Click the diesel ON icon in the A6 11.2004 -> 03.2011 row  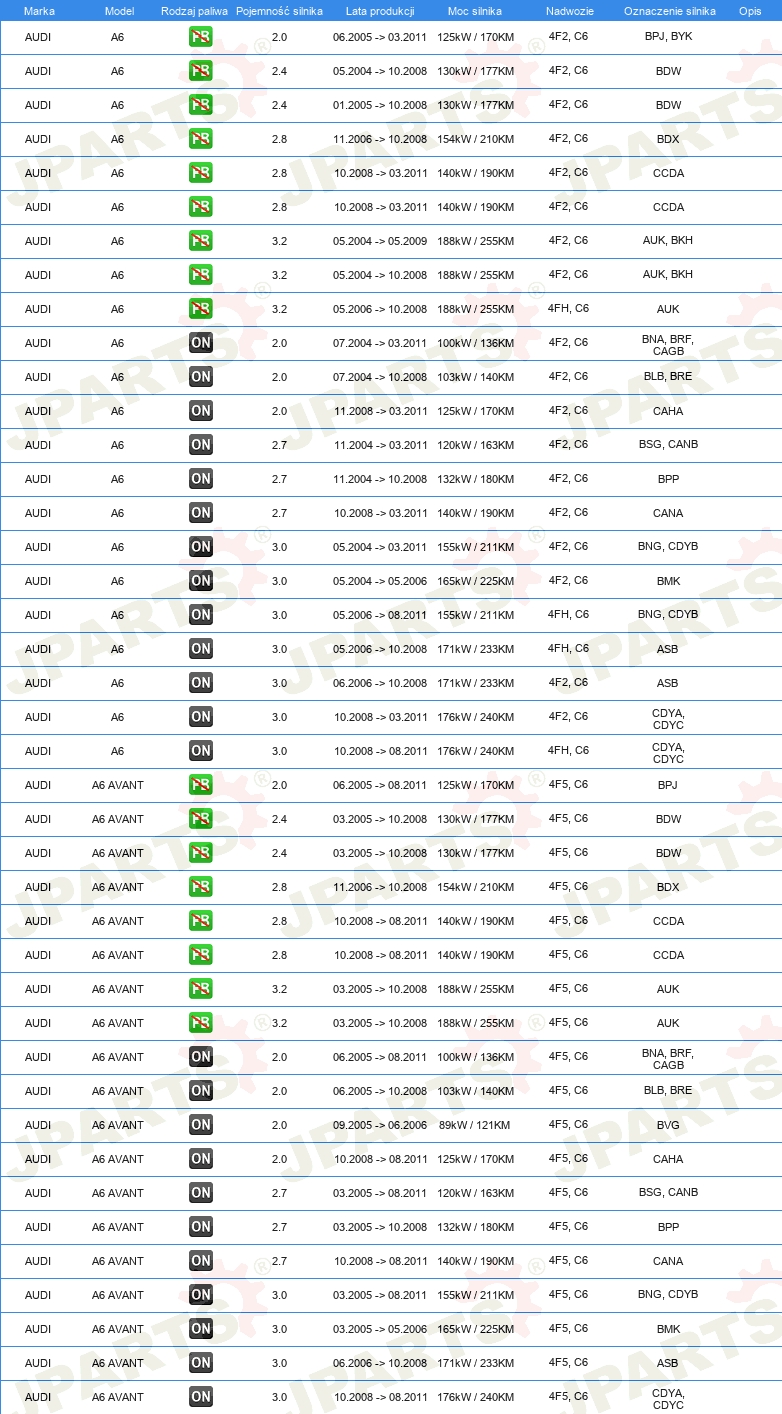click(201, 445)
